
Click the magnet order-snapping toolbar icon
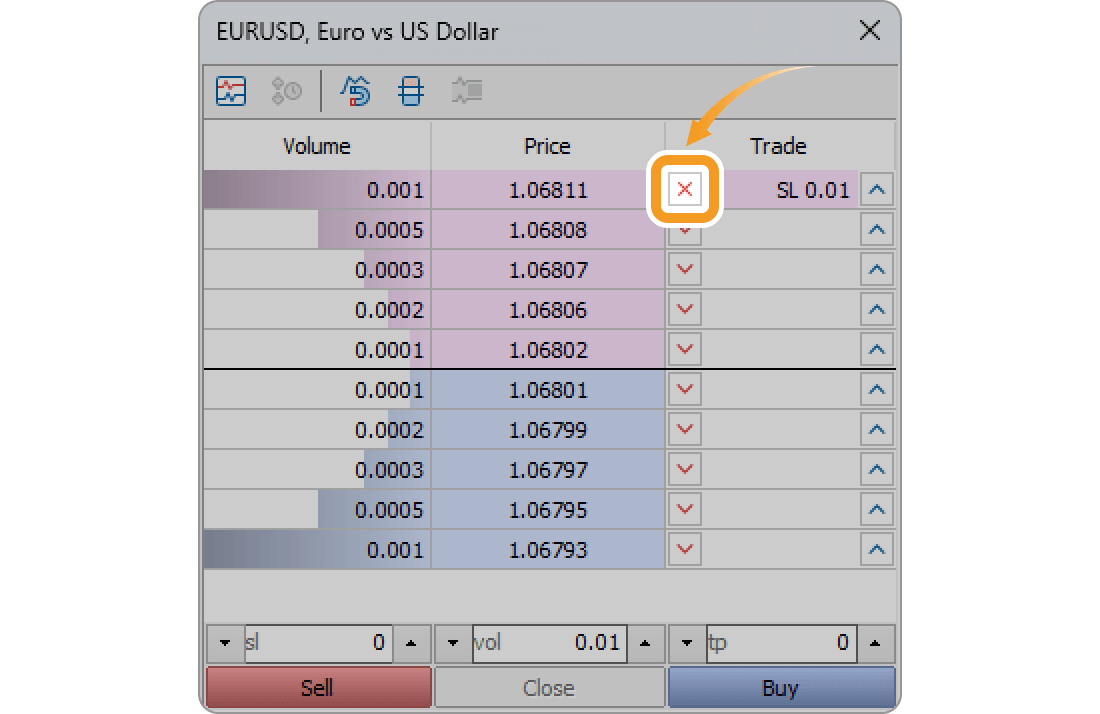pyautogui.click(x=356, y=90)
